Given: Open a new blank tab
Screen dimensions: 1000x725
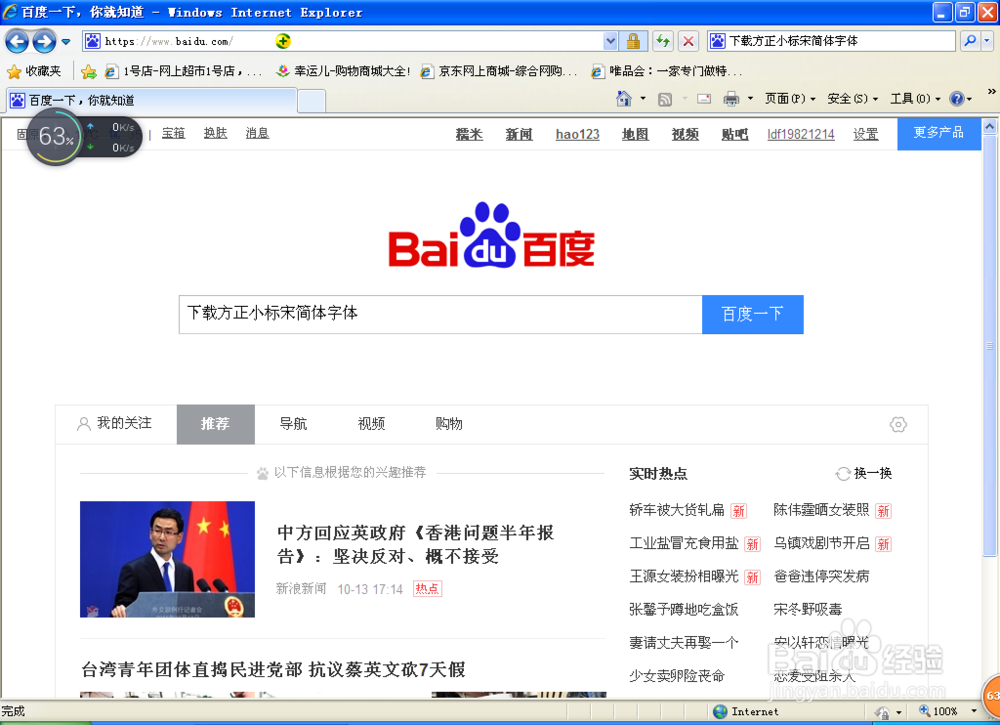Looking at the screenshot, I should tap(312, 101).
